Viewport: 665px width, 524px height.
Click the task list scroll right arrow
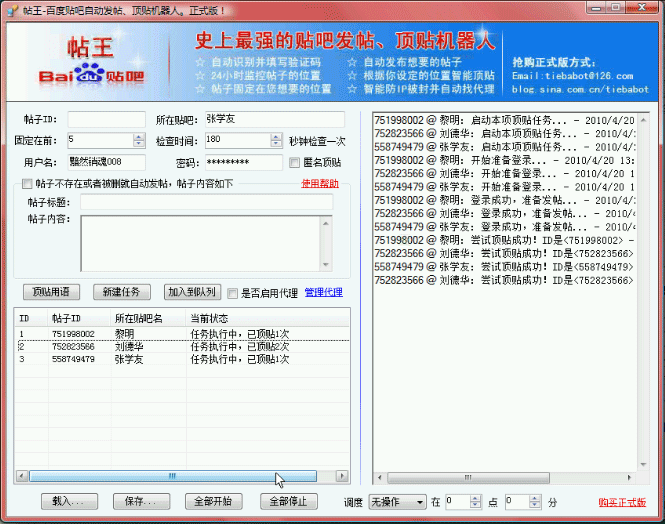(342, 476)
